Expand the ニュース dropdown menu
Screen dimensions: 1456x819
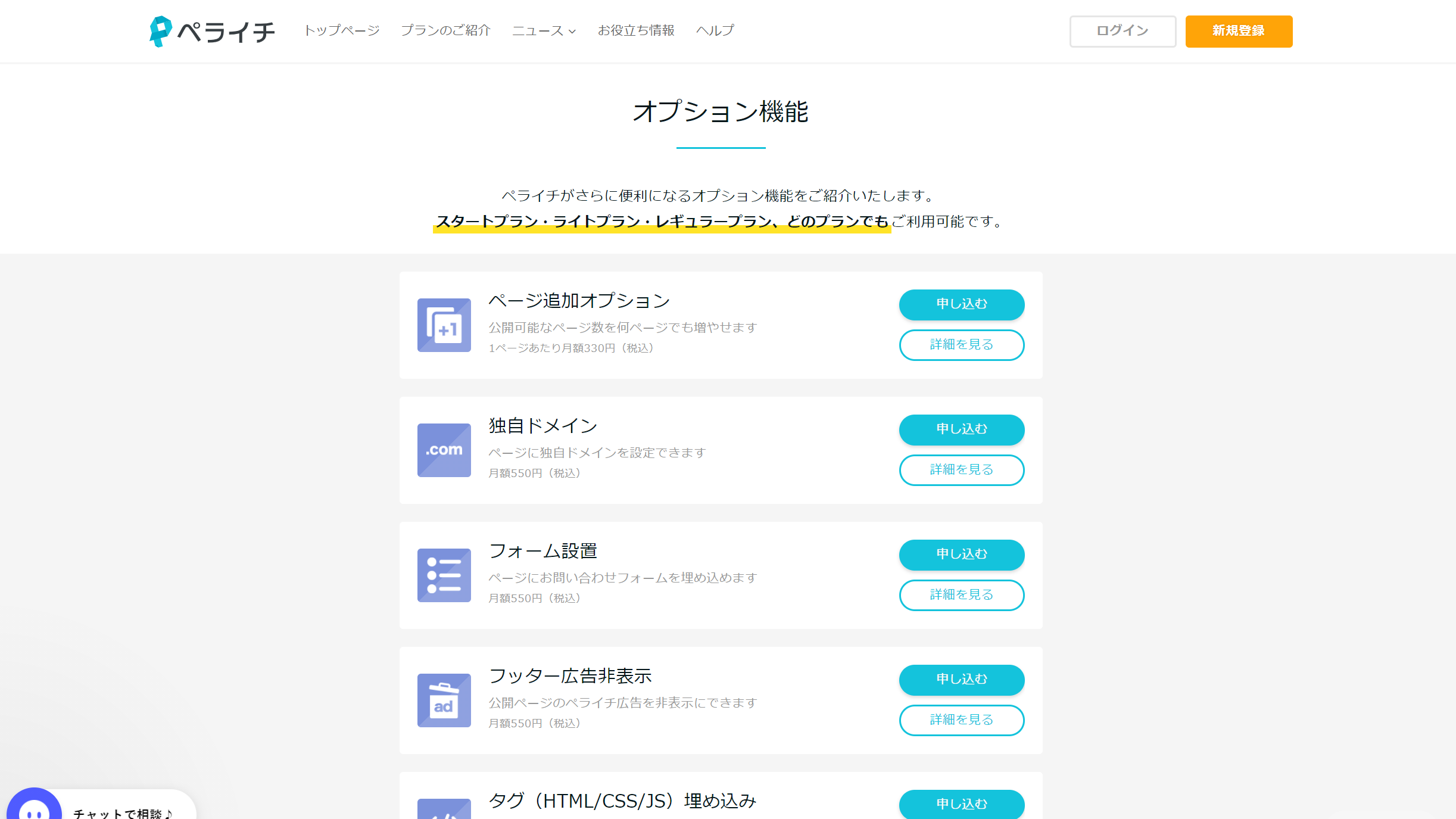tap(544, 31)
